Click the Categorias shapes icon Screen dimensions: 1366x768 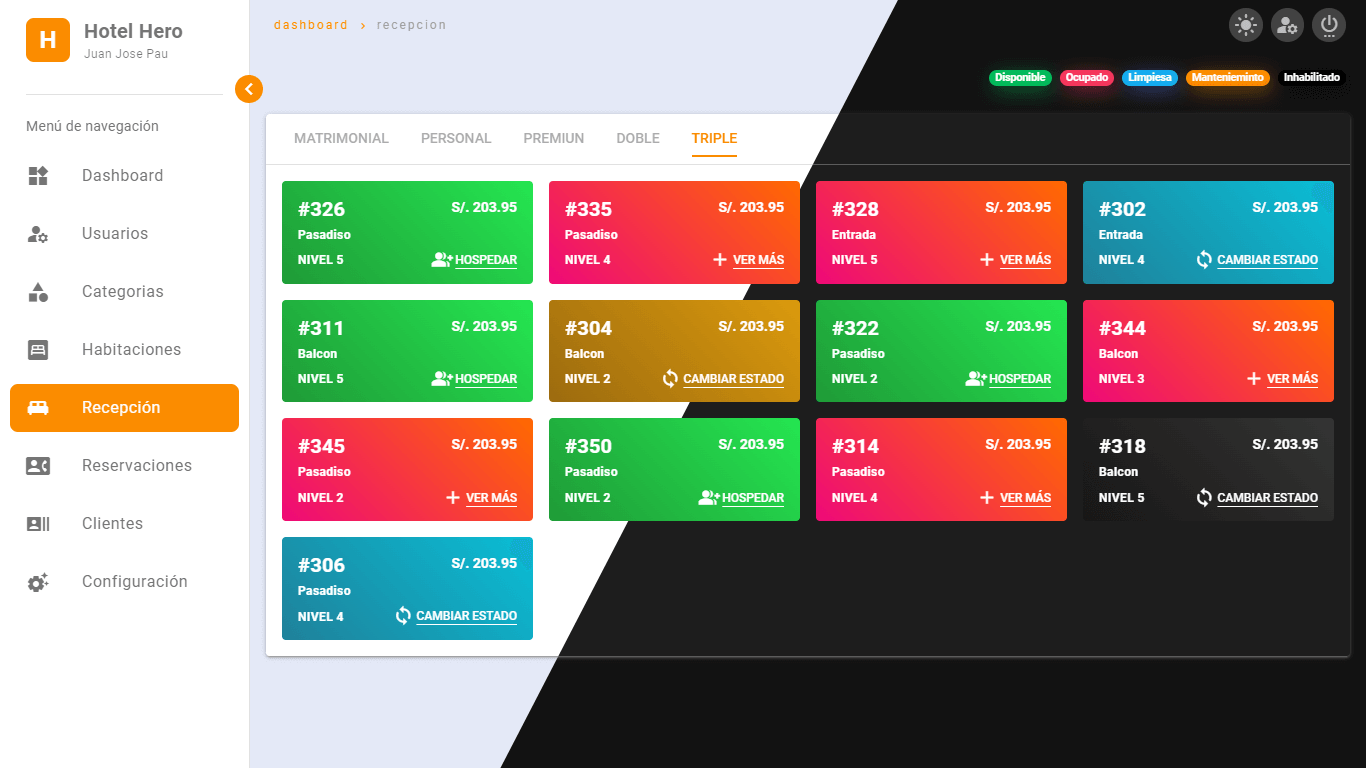38,292
